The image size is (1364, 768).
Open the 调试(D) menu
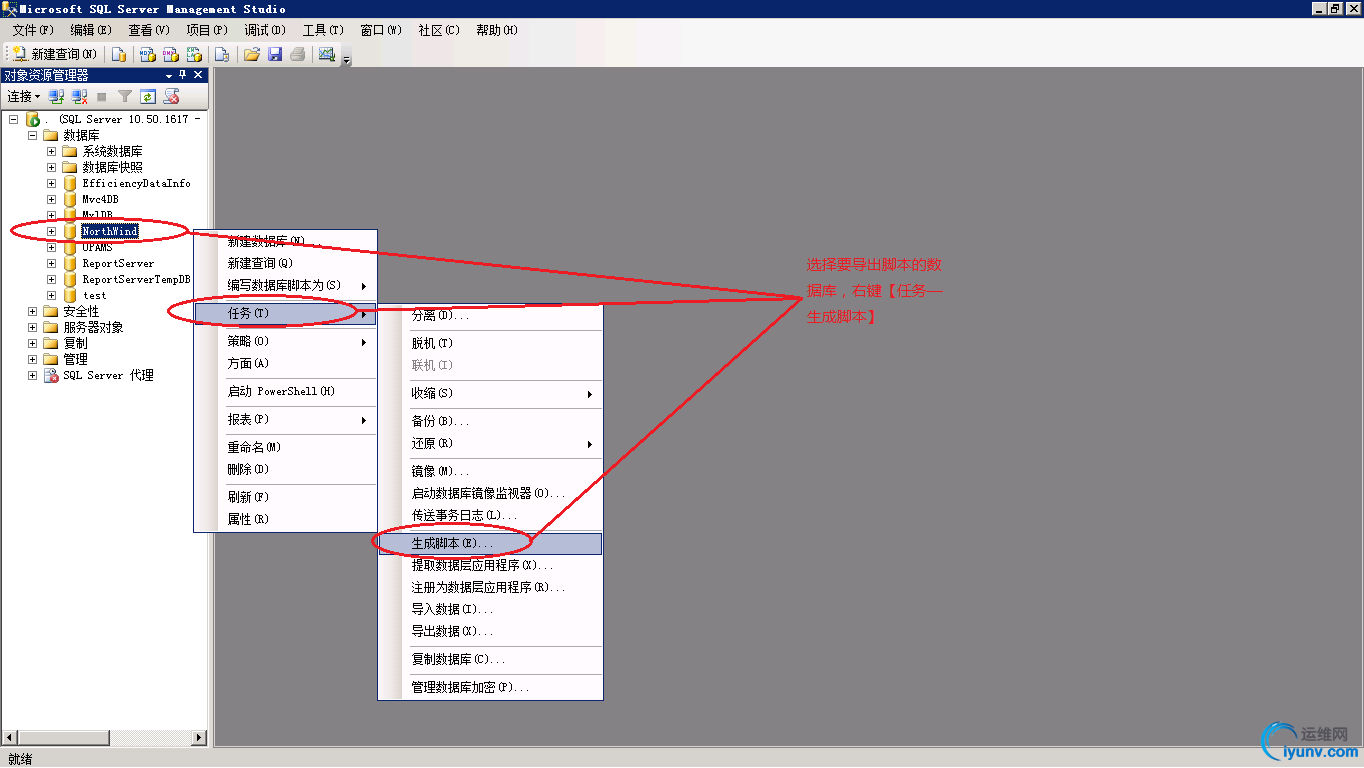tap(265, 30)
